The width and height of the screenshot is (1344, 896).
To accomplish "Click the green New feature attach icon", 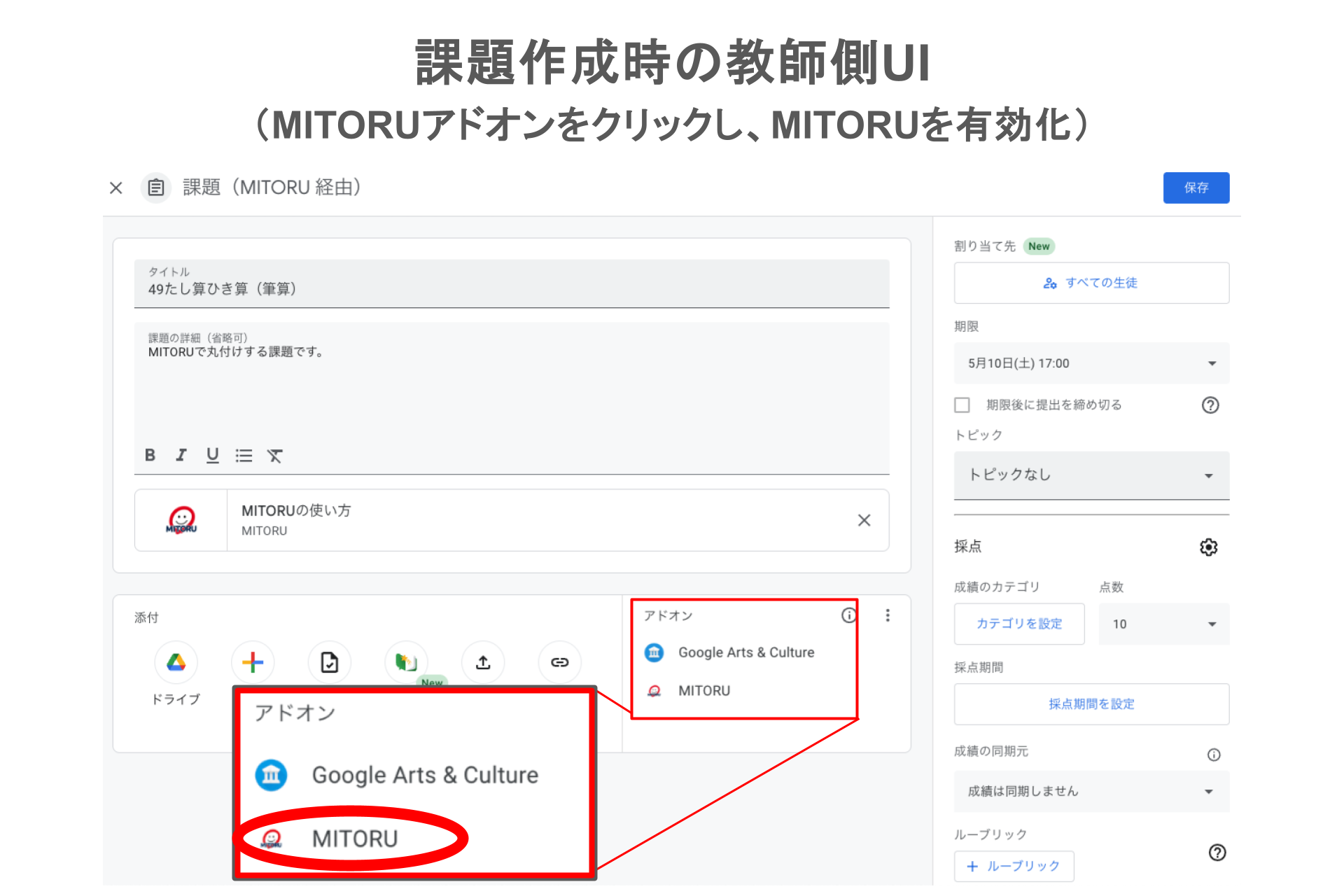I will tap(406, 661).
